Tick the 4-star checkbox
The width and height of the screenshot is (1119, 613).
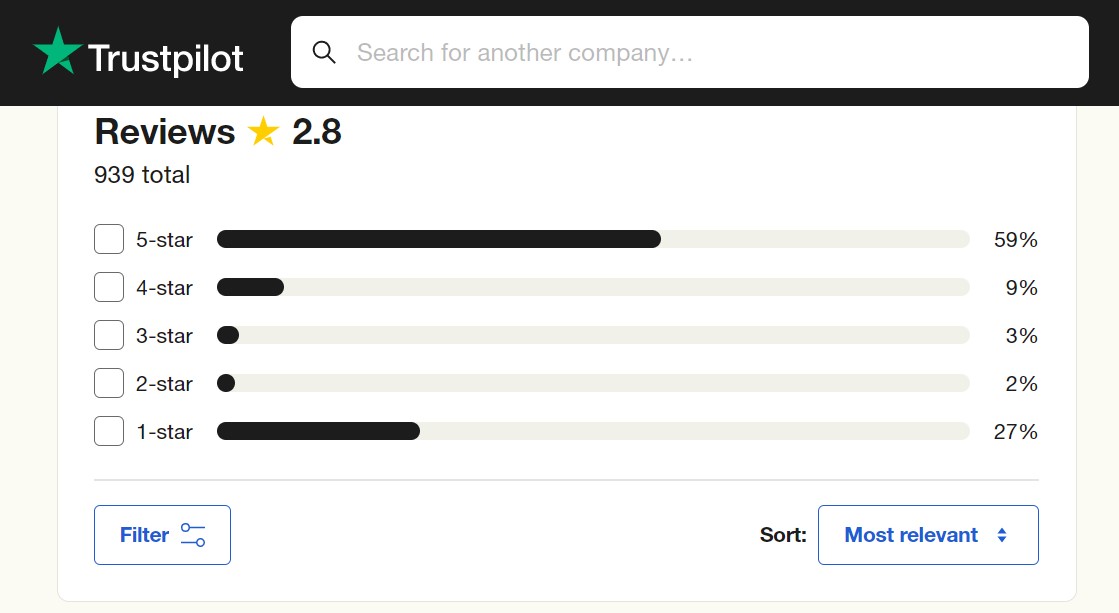pyautogui.click(x=109, y=288)
